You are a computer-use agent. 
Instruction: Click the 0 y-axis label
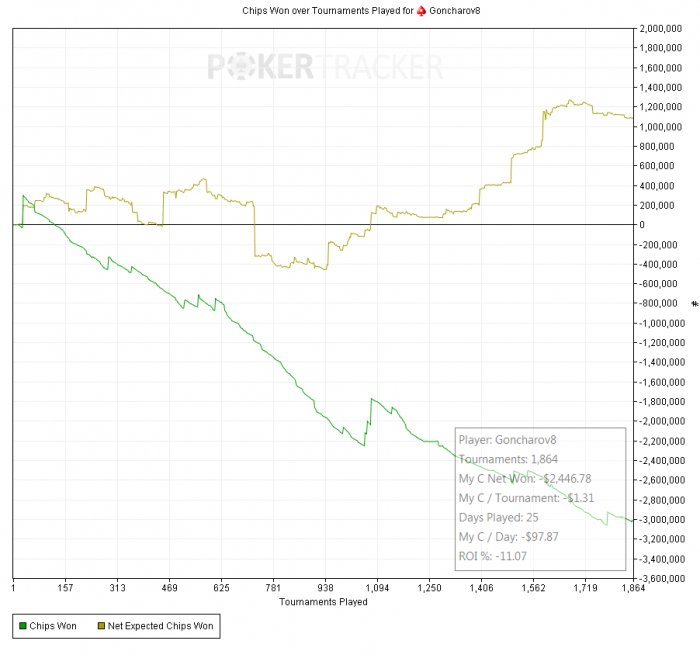click(642, 225)
